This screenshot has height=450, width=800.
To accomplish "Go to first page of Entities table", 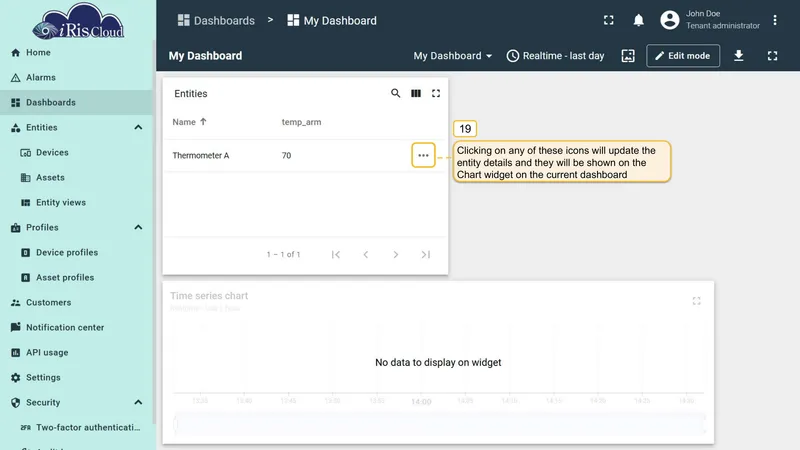I will pyautogui.click(x=336, y=255).
